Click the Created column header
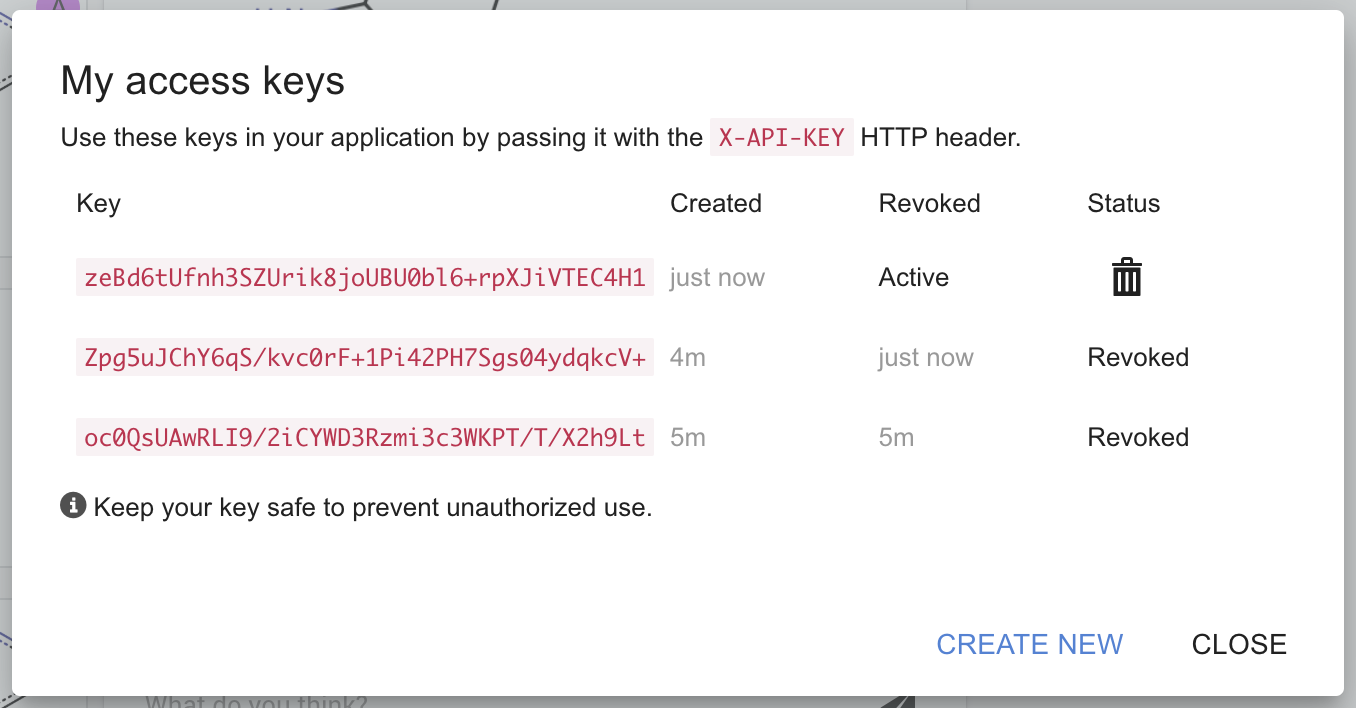1356x708 pixels. click(x=715, y=203)
